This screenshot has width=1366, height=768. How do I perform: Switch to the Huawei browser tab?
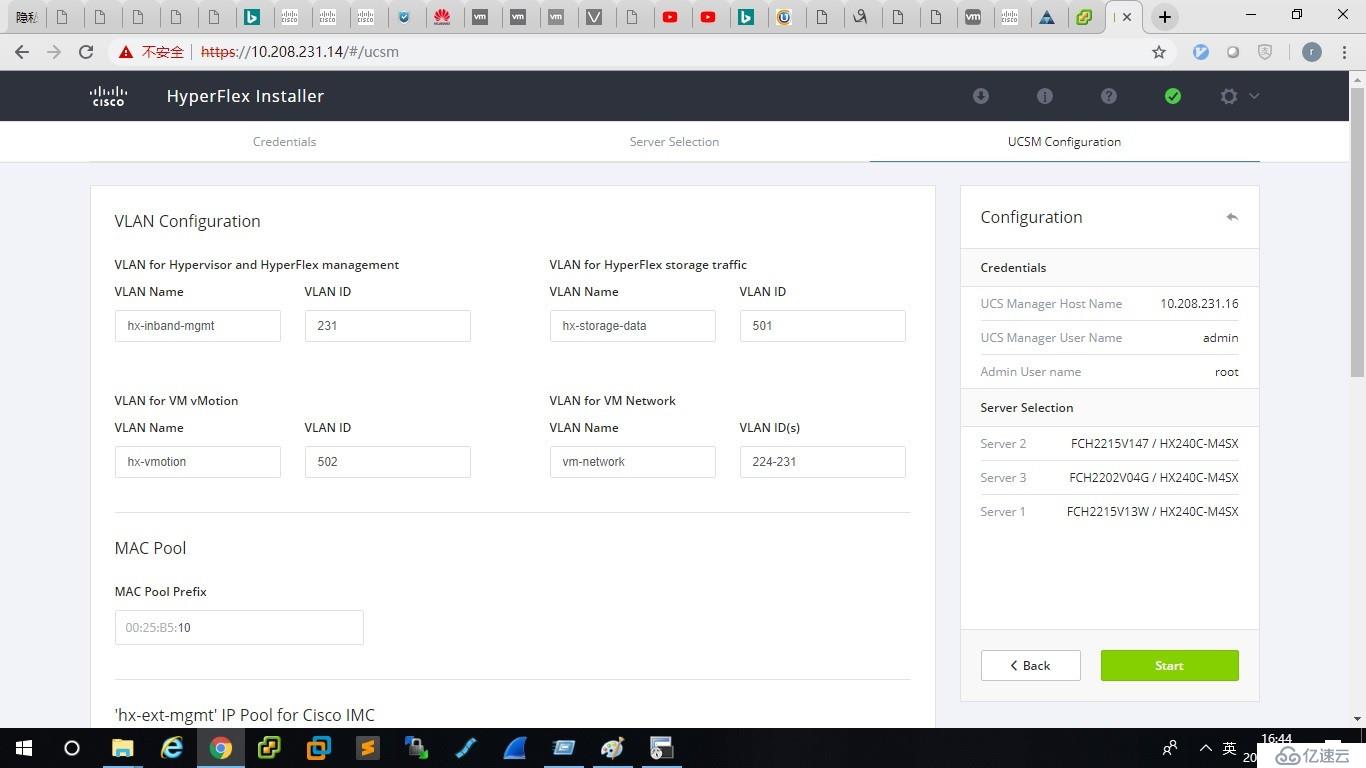pyautogui.click(x=442, y=17)
